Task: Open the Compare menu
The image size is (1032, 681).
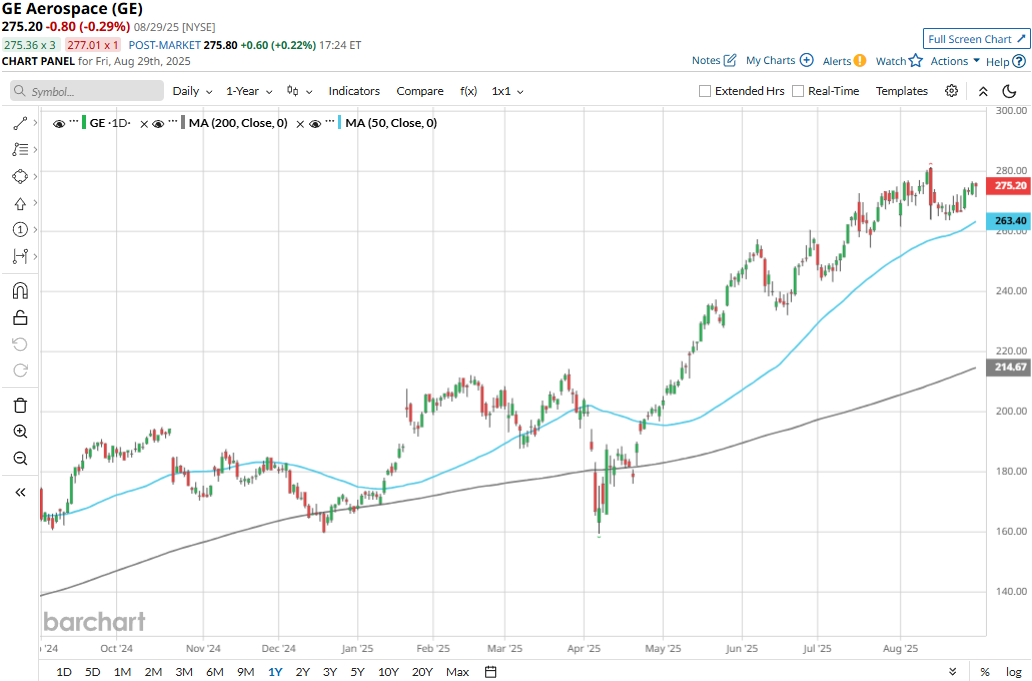Action: 420,91
